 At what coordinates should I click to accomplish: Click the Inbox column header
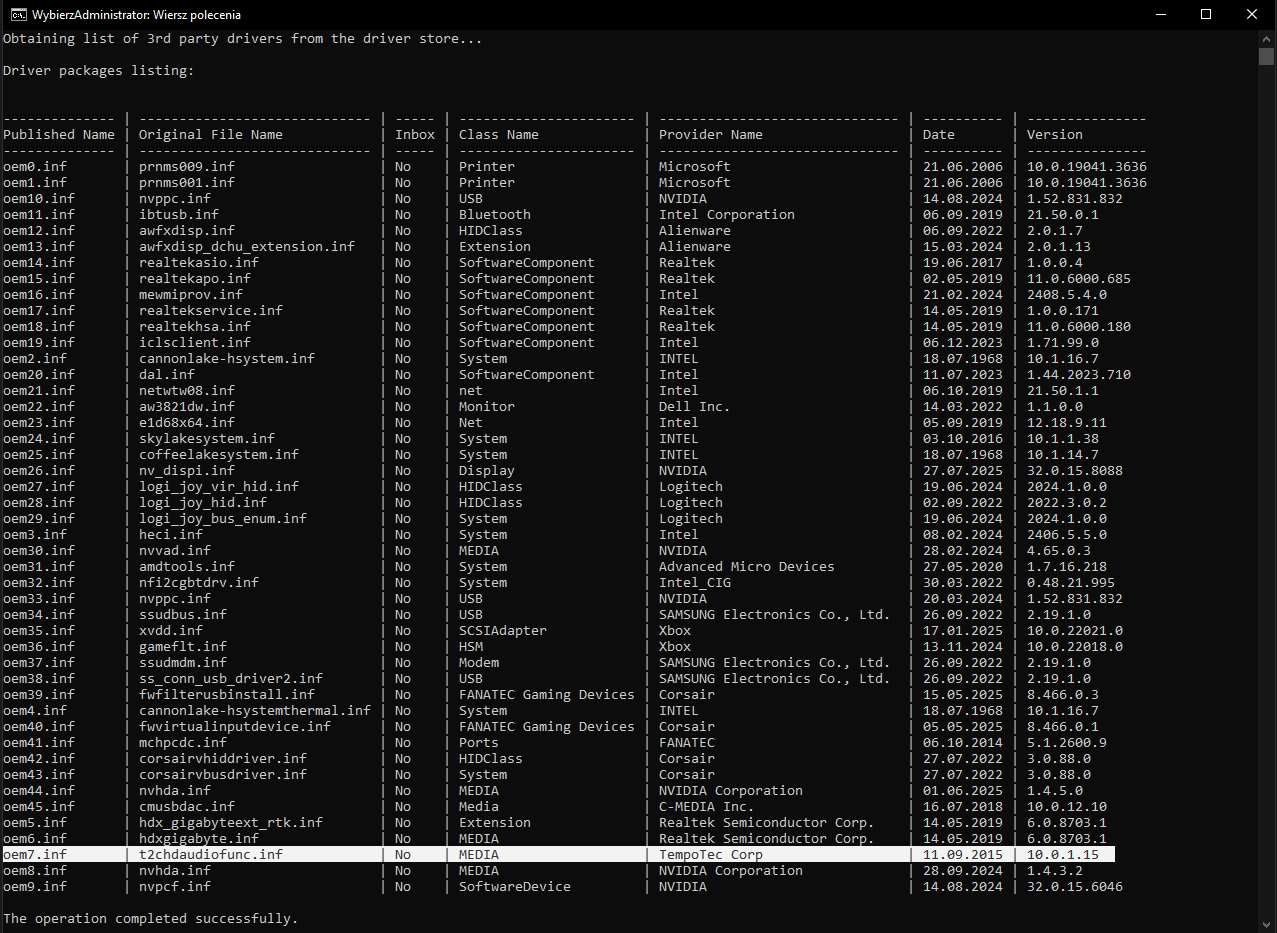(x=415, y=135)
